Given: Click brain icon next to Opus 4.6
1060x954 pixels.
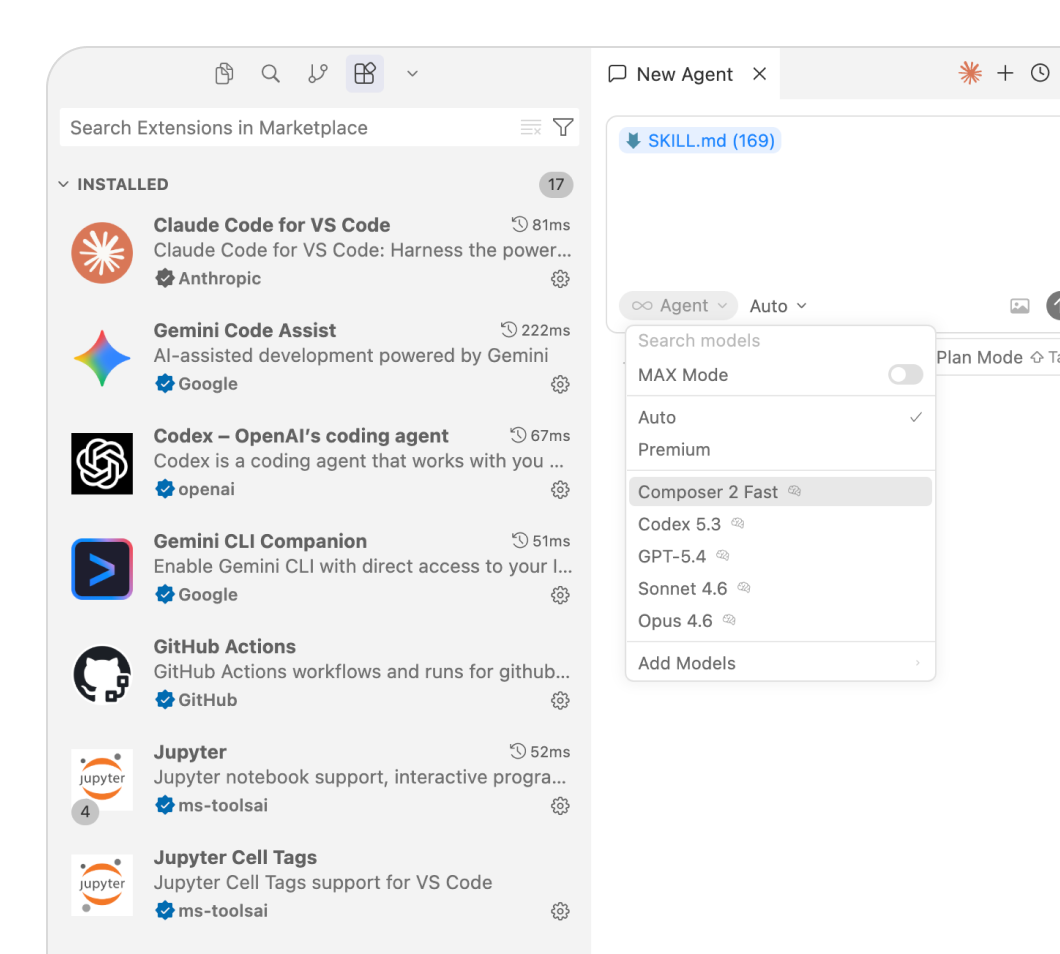Looking at the screenshot, I should pos(729,619).
